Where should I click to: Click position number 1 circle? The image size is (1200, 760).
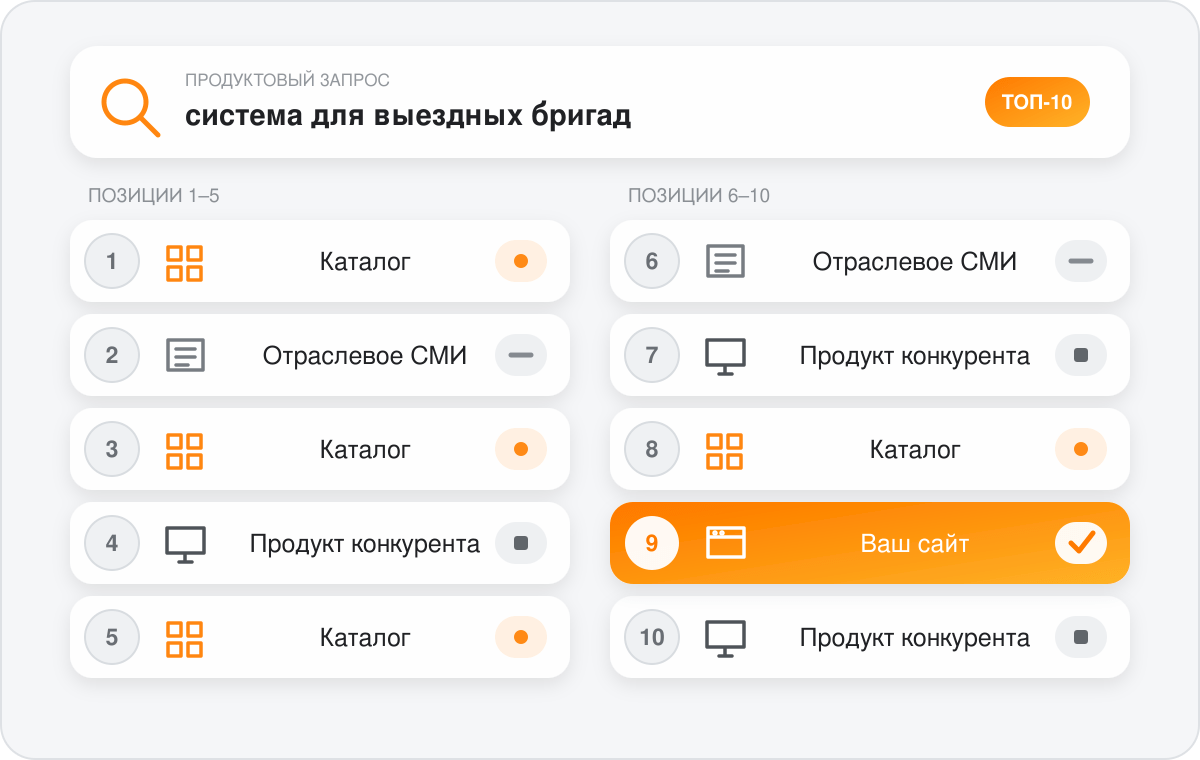(112, 262)
